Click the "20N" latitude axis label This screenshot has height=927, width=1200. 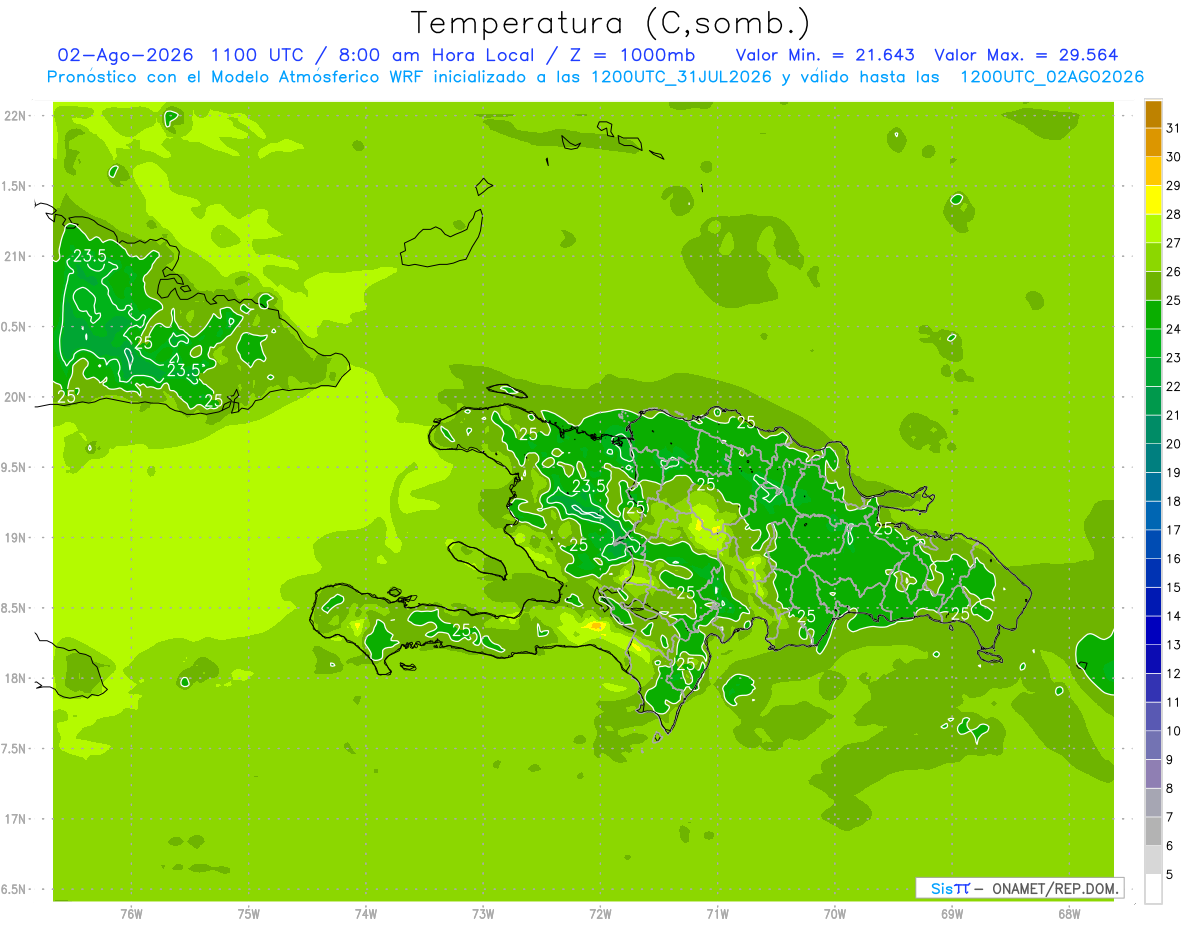pyautogui.click(x=15, y=397)
